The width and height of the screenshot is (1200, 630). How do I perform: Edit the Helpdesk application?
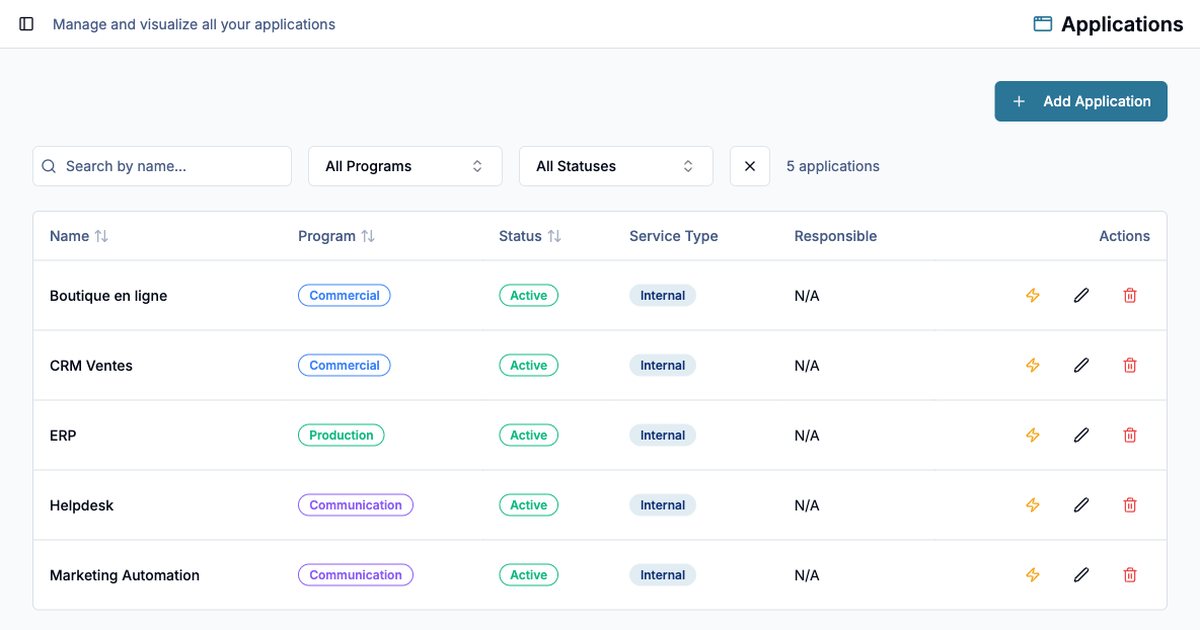1081,505
